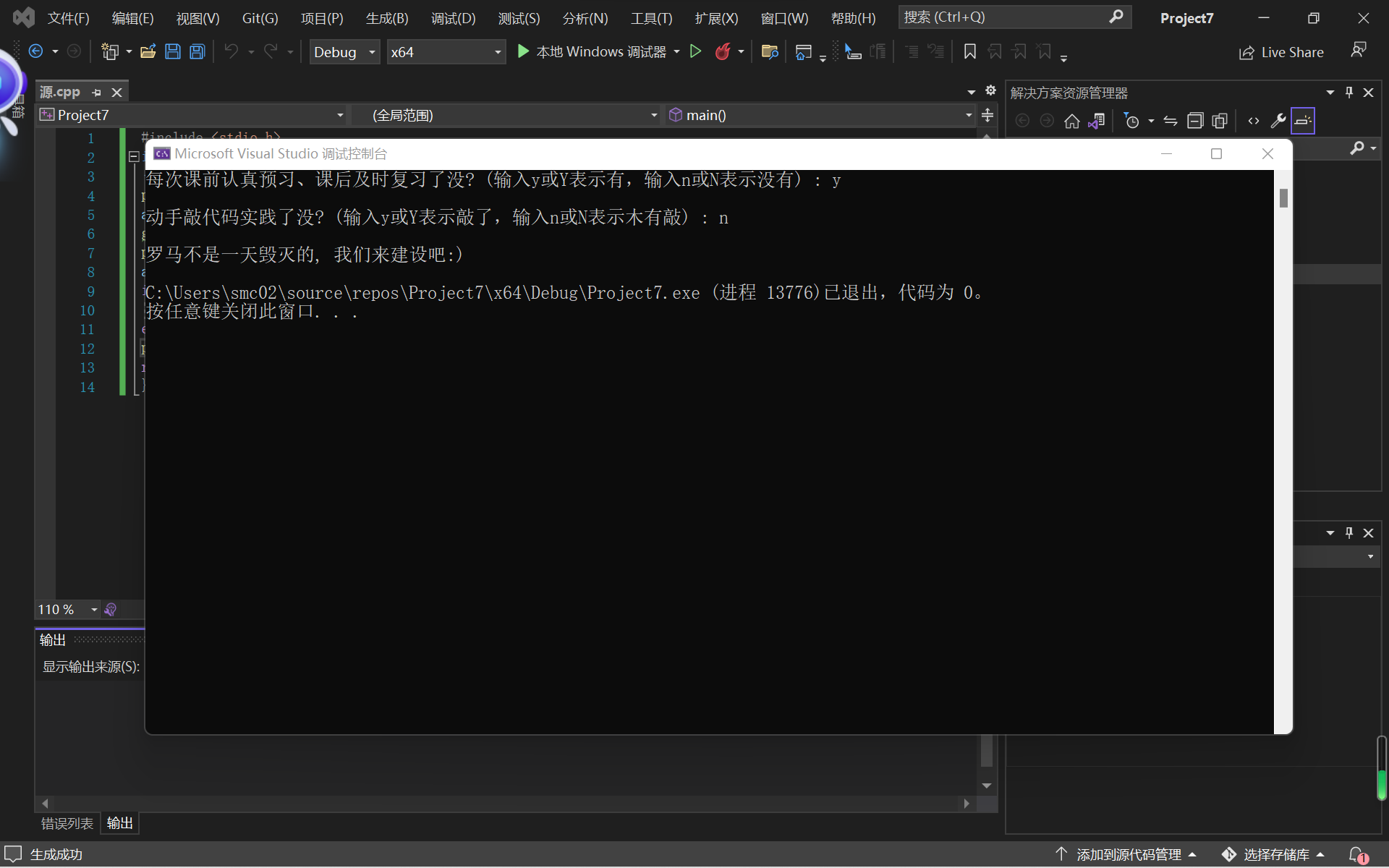
Task: Toggle Preview Selected Items in Solution Explorer
Action: tap(1302, 121)
